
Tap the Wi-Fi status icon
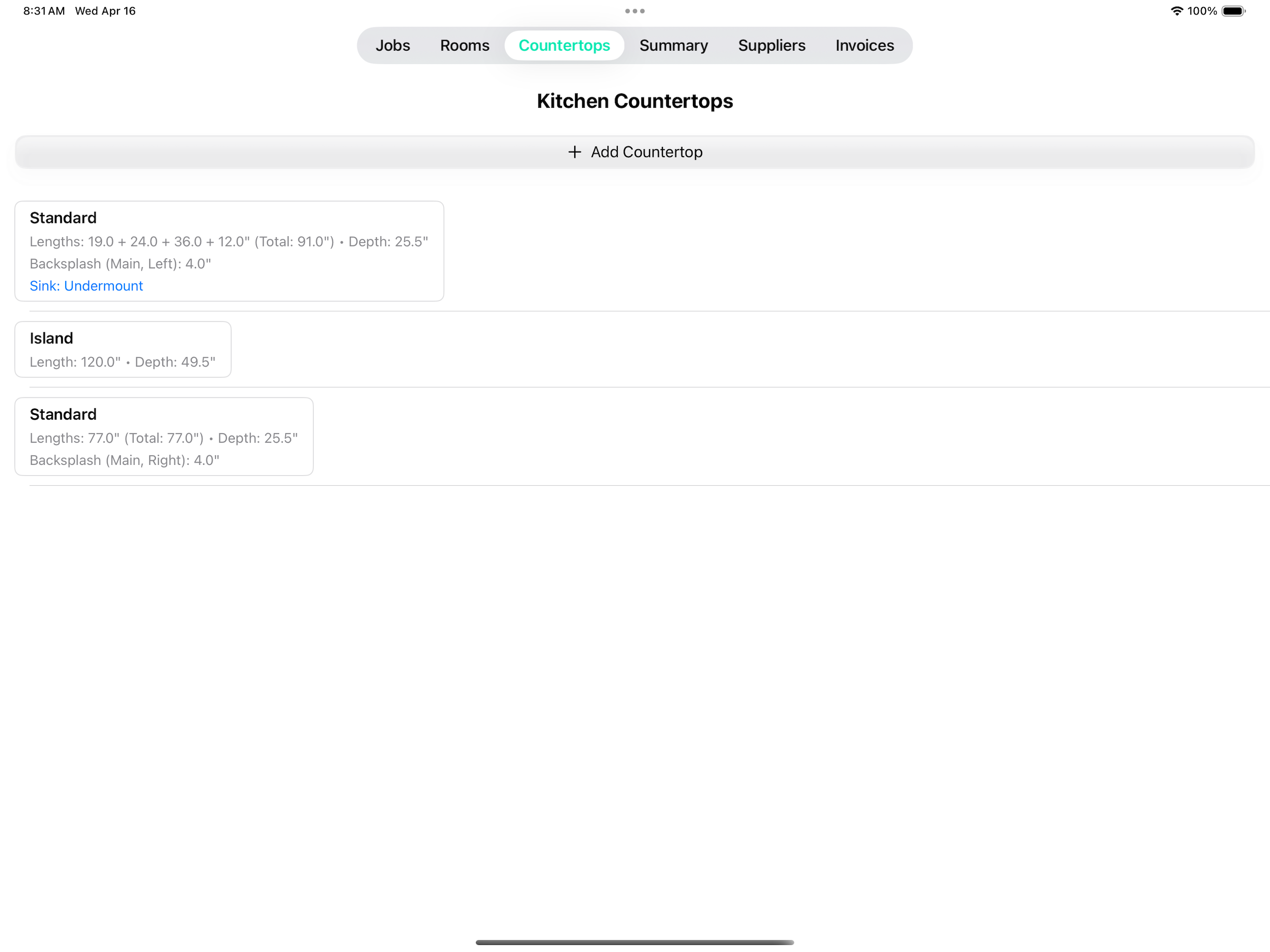click(x=1177, y=11)
